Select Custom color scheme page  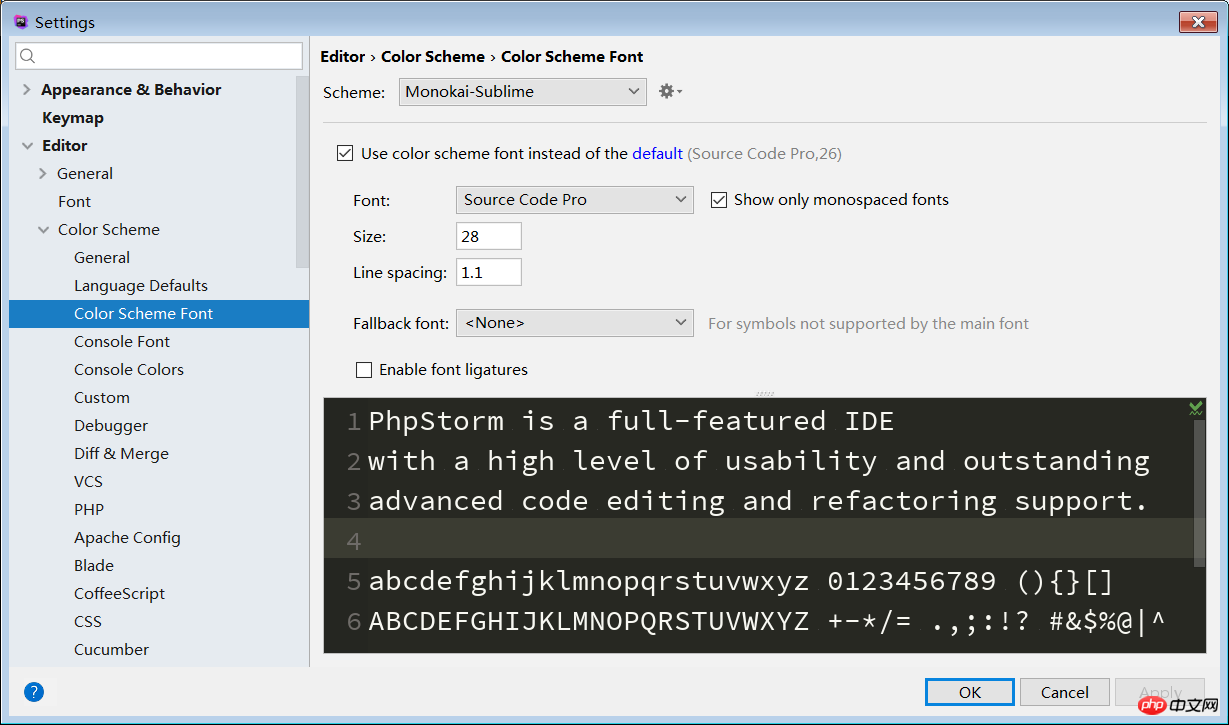click(102, 398)
